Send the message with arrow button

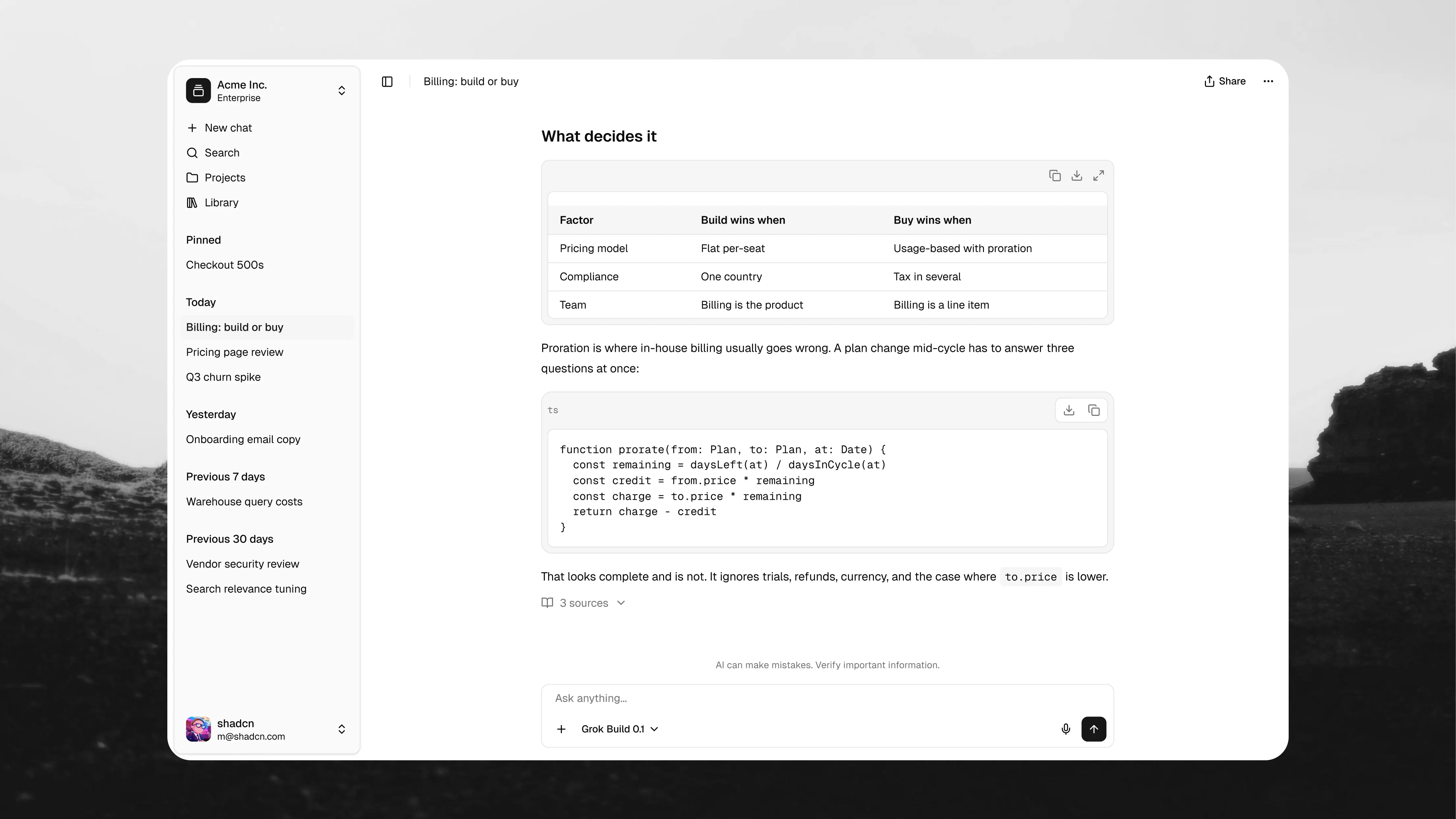click(x=1094, y=729)
